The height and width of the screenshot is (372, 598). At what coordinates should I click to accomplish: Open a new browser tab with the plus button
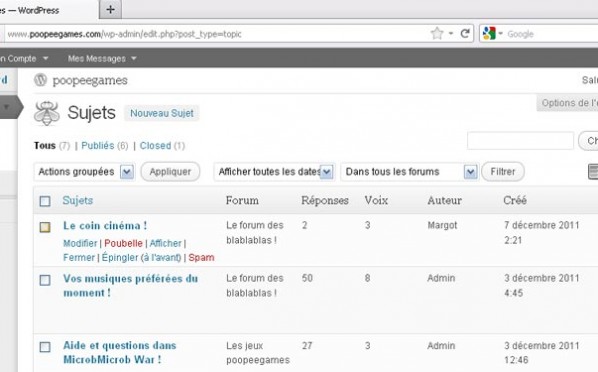click(111, 10)
